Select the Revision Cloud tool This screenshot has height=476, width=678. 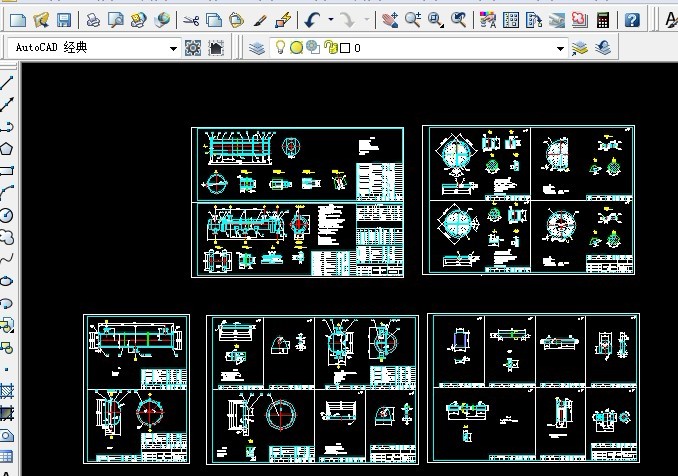click(6, 237)
